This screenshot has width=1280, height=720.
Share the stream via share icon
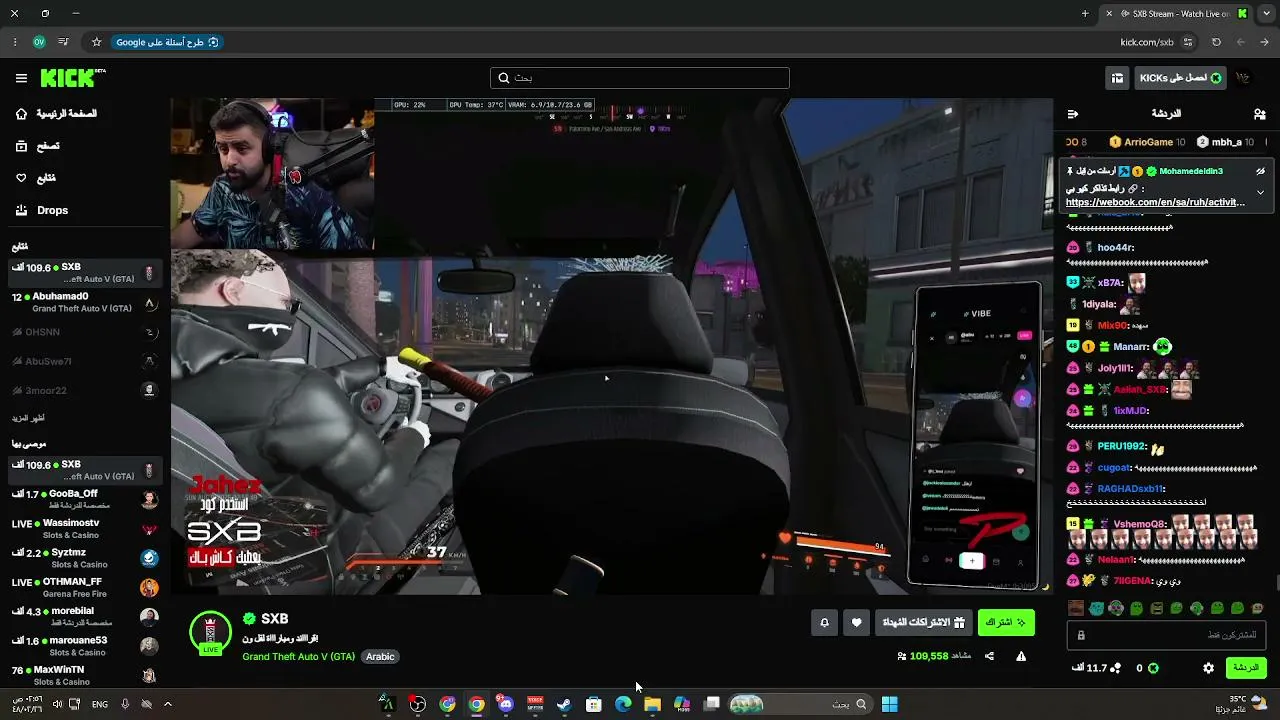tap(989, 656)
